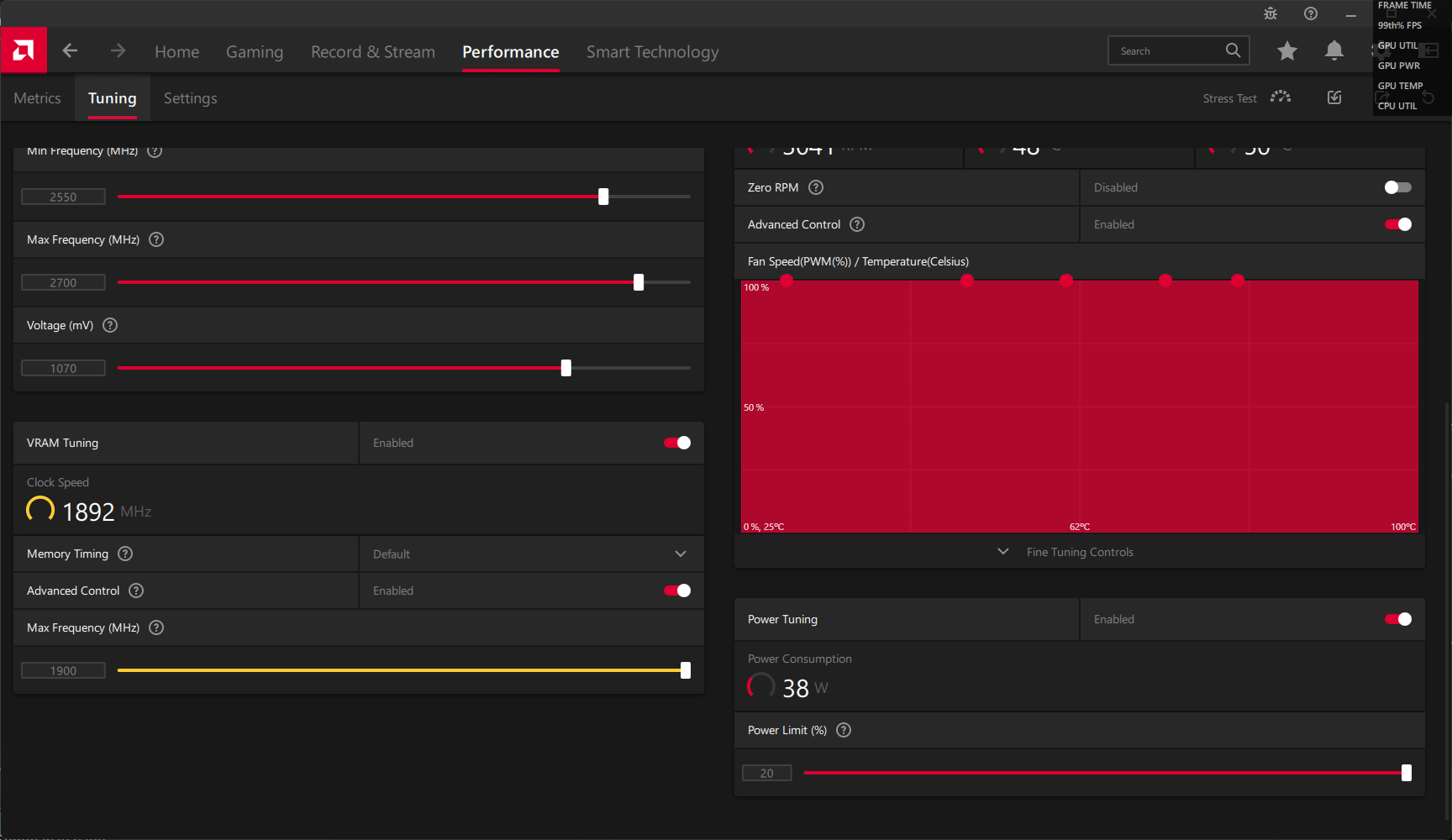Expand the Fine Tuning Controls section
This screenshot has width=1452, height=840.
pos(1079,552)
